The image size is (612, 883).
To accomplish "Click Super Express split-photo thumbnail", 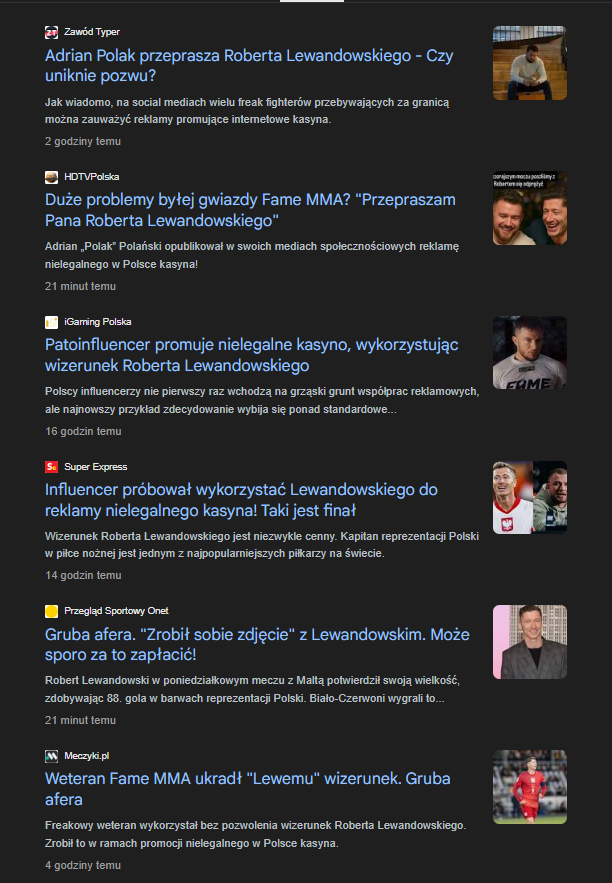I will pyautogui.click(x=530, y=497).
